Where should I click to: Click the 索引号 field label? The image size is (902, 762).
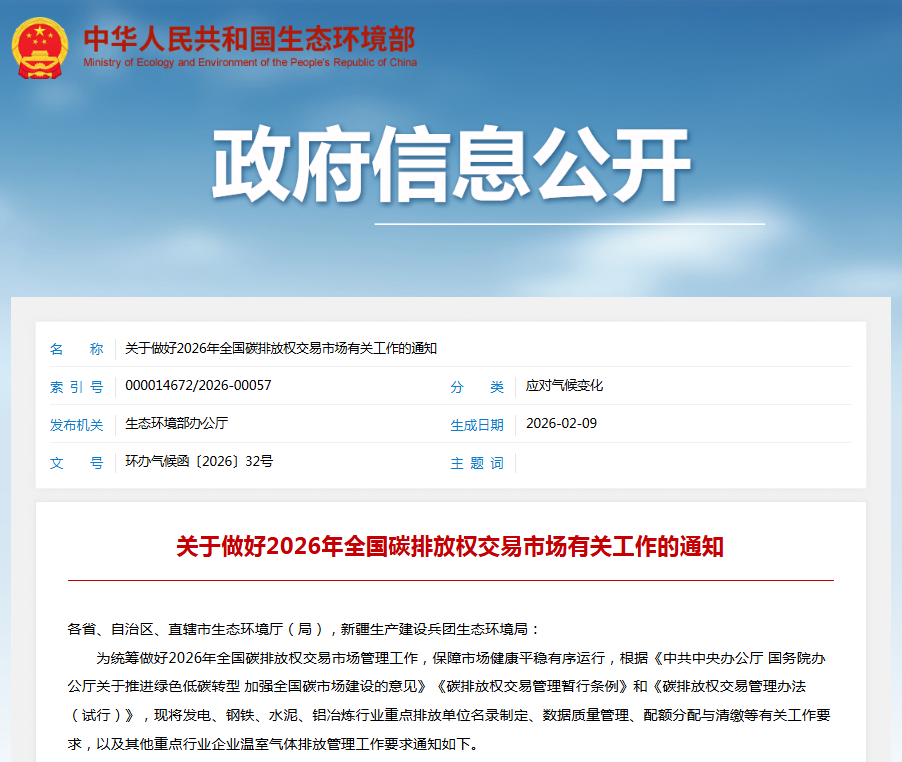point(77,388)
